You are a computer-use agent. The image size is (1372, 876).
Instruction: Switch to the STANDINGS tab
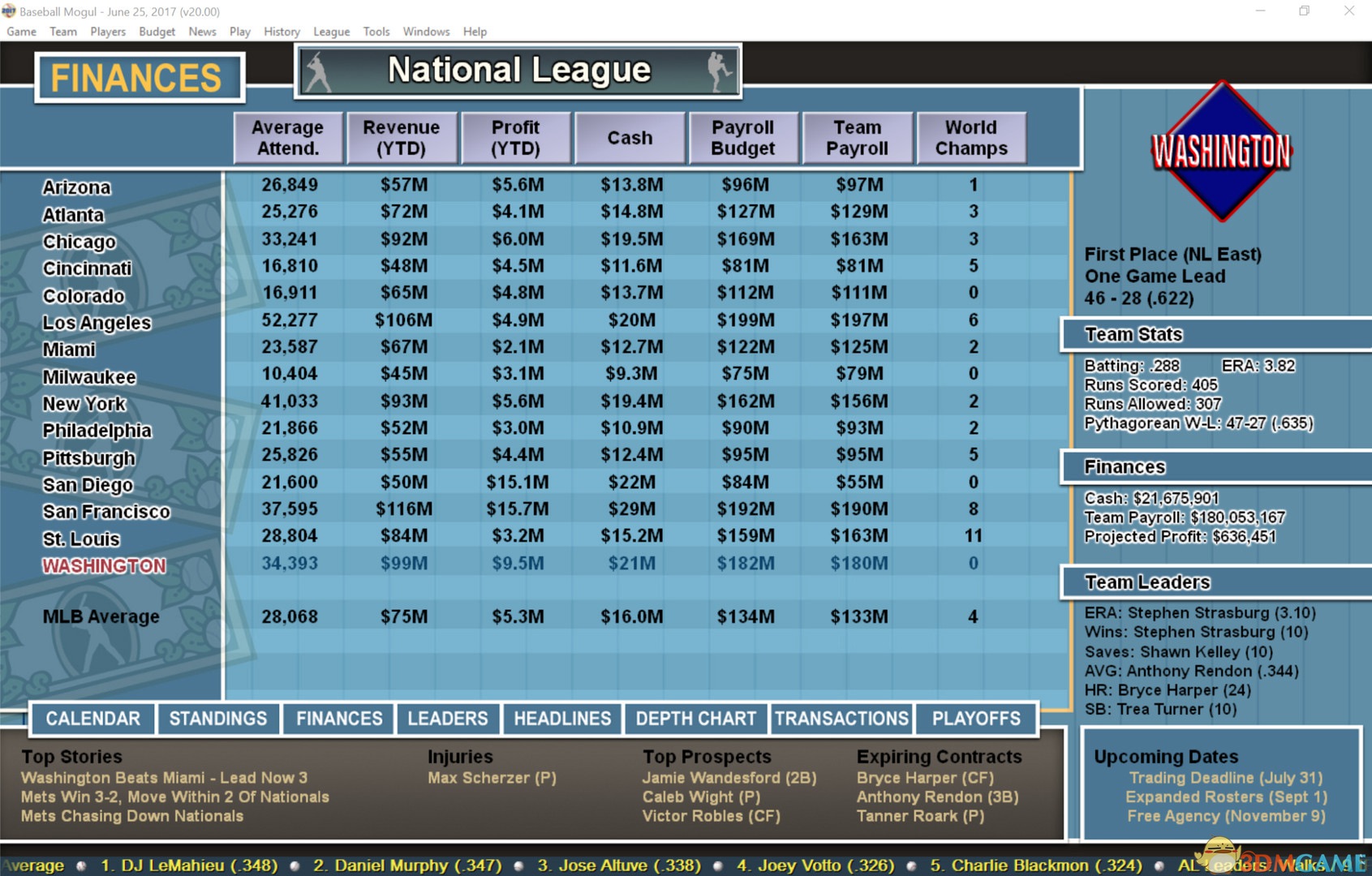pyautogui.click(x=217, y=719)
